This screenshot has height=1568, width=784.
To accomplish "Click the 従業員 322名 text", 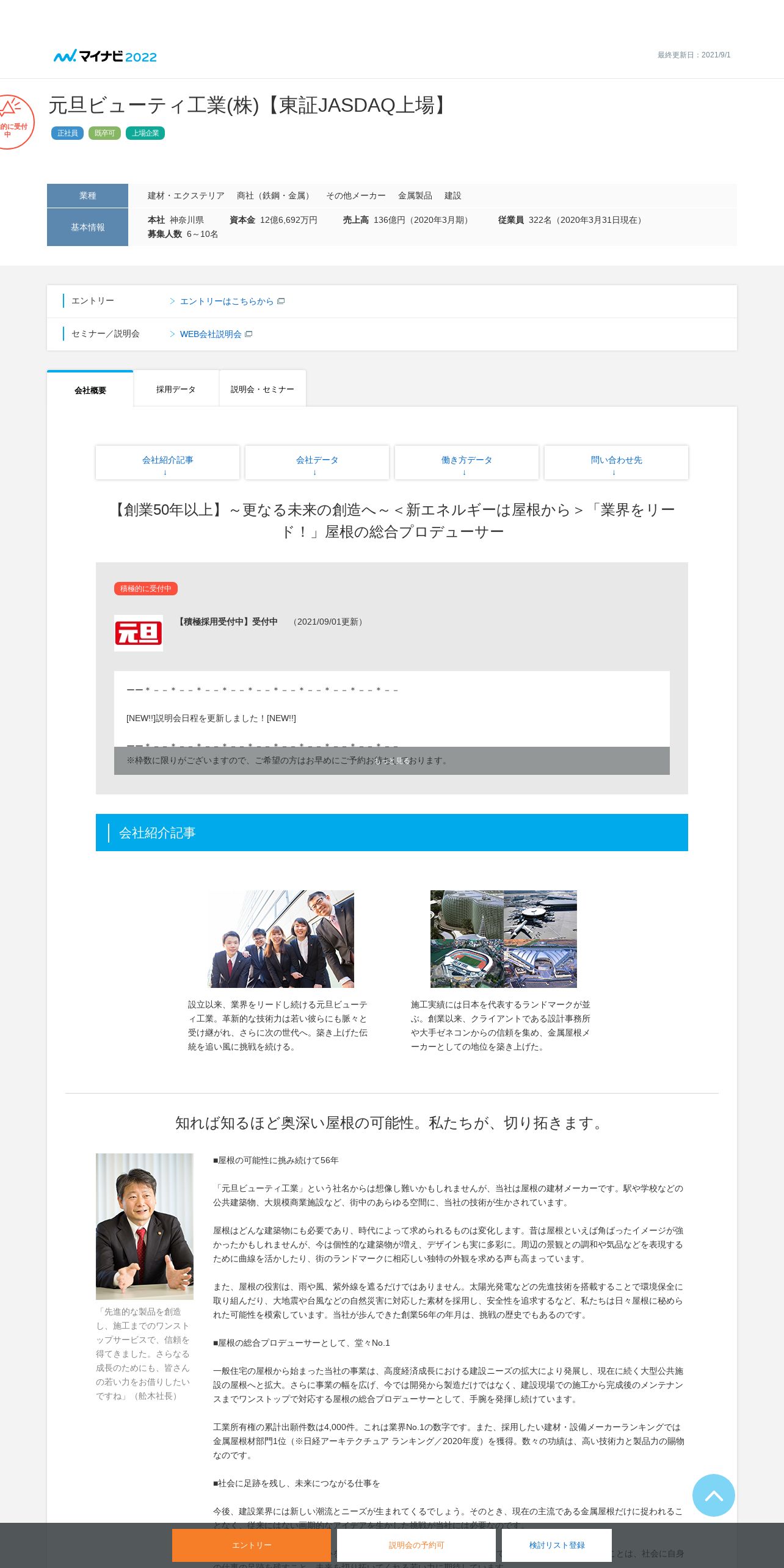I will coord(572,220).
